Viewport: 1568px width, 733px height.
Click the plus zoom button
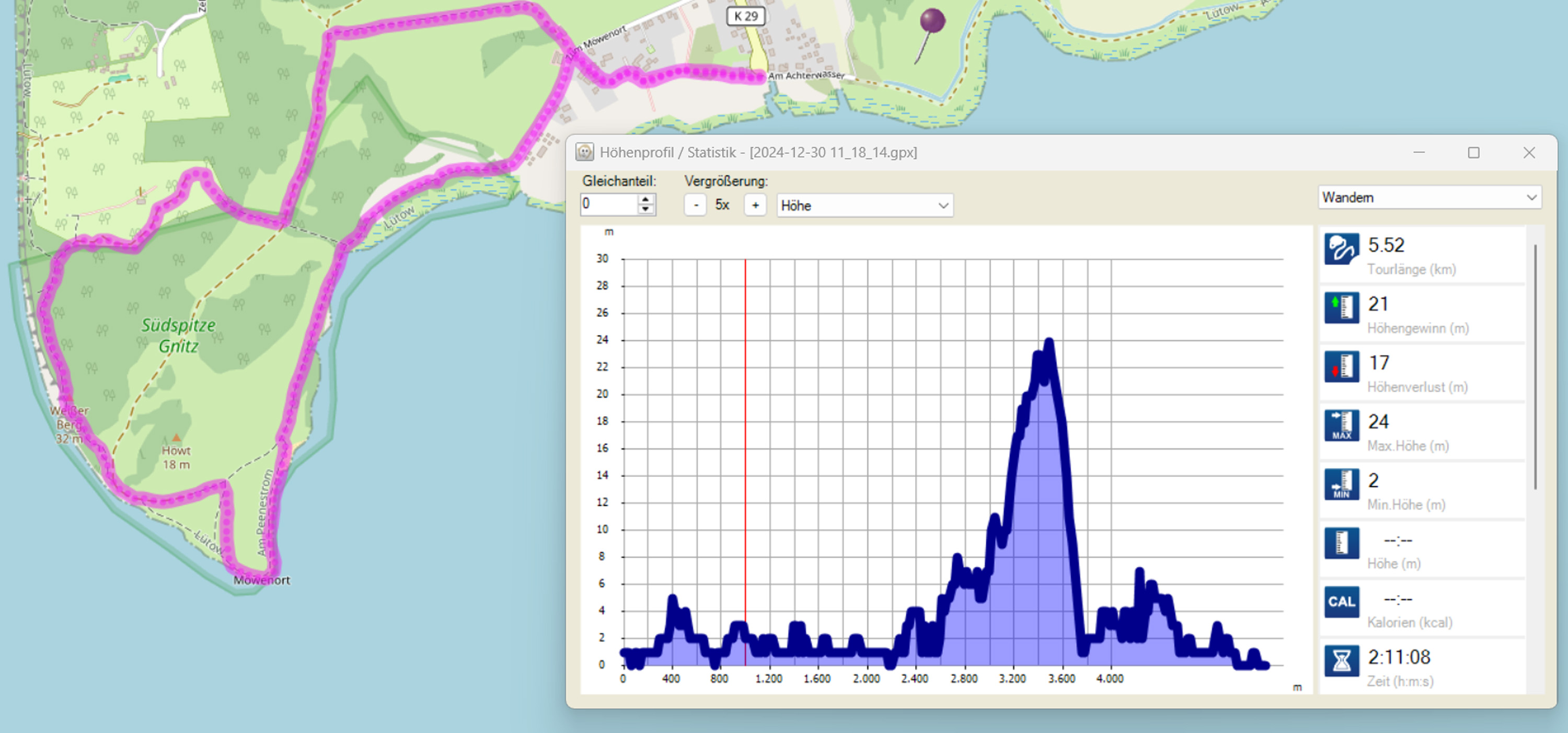point(755,205)
